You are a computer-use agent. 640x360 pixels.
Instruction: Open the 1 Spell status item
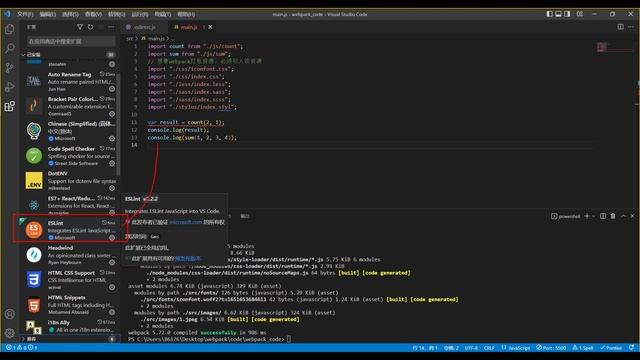(583, 348)
